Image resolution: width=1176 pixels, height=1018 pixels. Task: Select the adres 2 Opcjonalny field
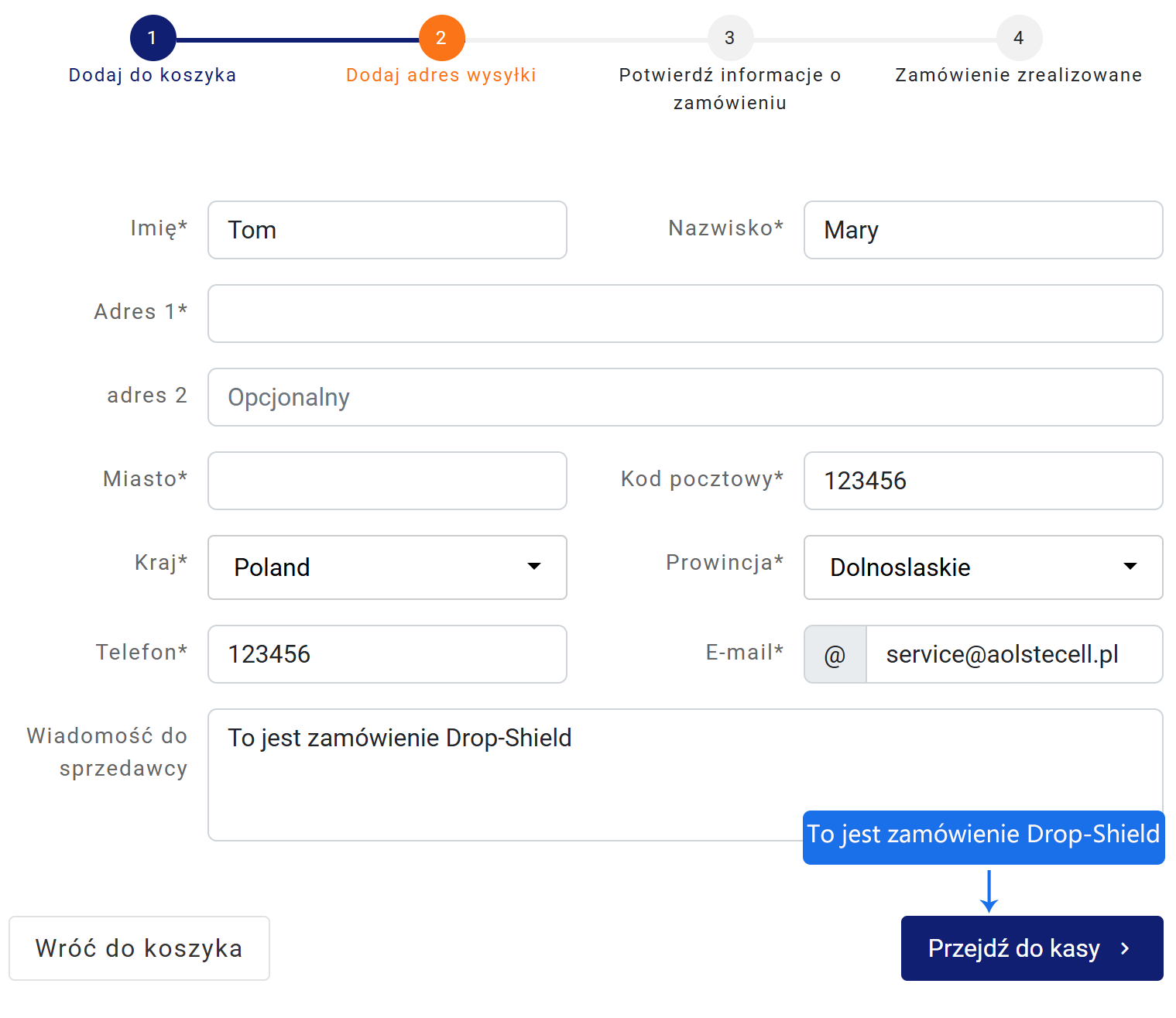coord(684,397)
